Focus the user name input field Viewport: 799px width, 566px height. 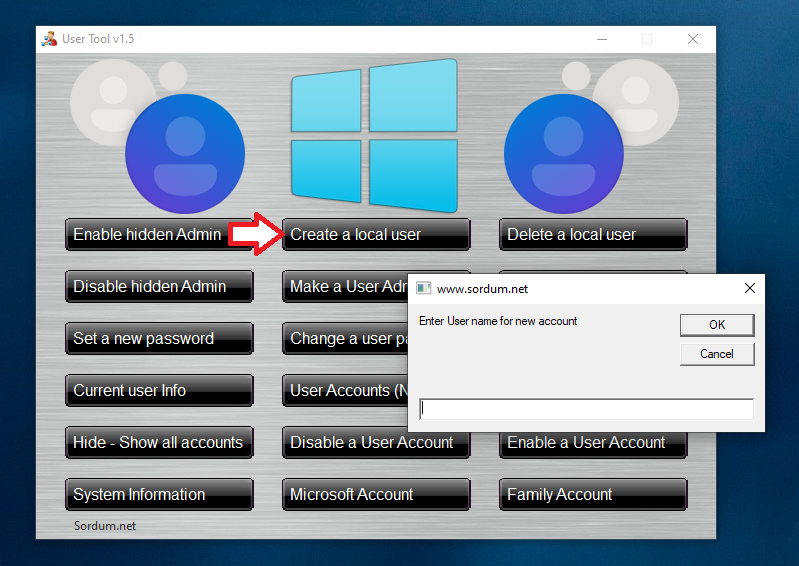587,409
